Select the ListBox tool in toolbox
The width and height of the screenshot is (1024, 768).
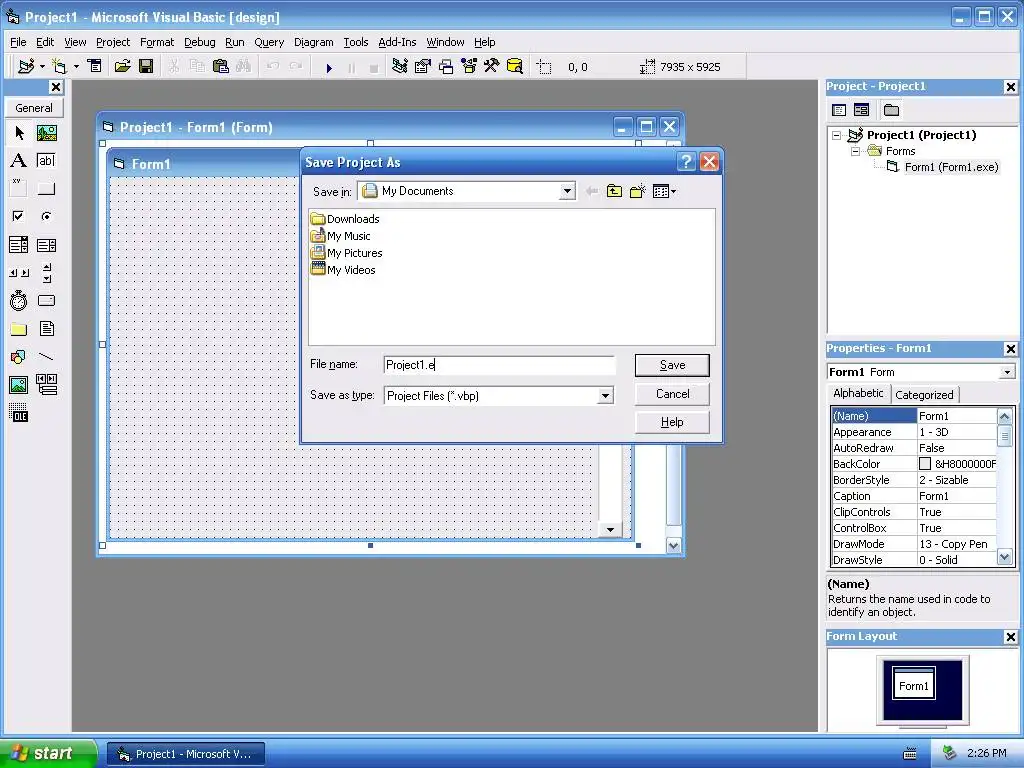tap(46, 245)
